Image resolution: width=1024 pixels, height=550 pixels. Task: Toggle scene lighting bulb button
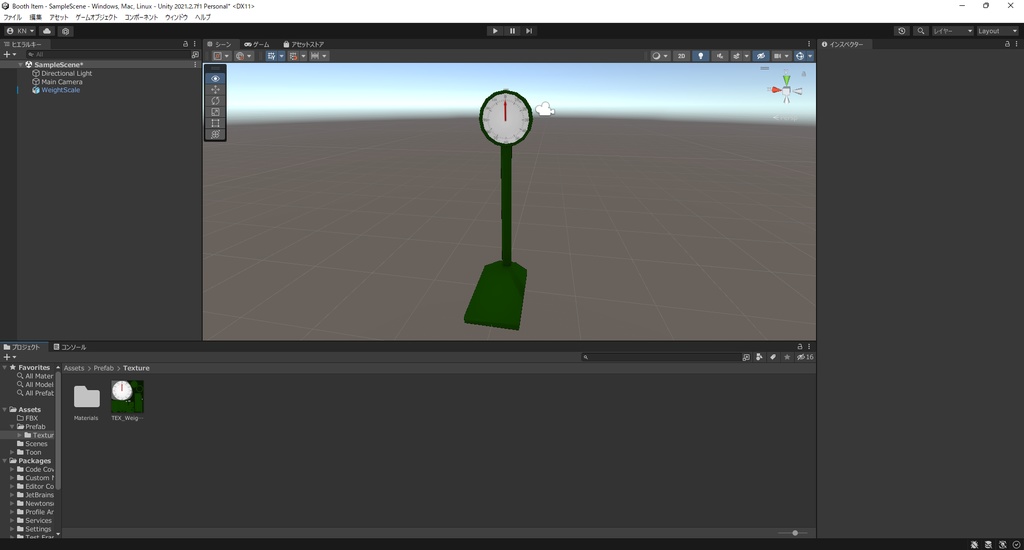click(701, 56)
